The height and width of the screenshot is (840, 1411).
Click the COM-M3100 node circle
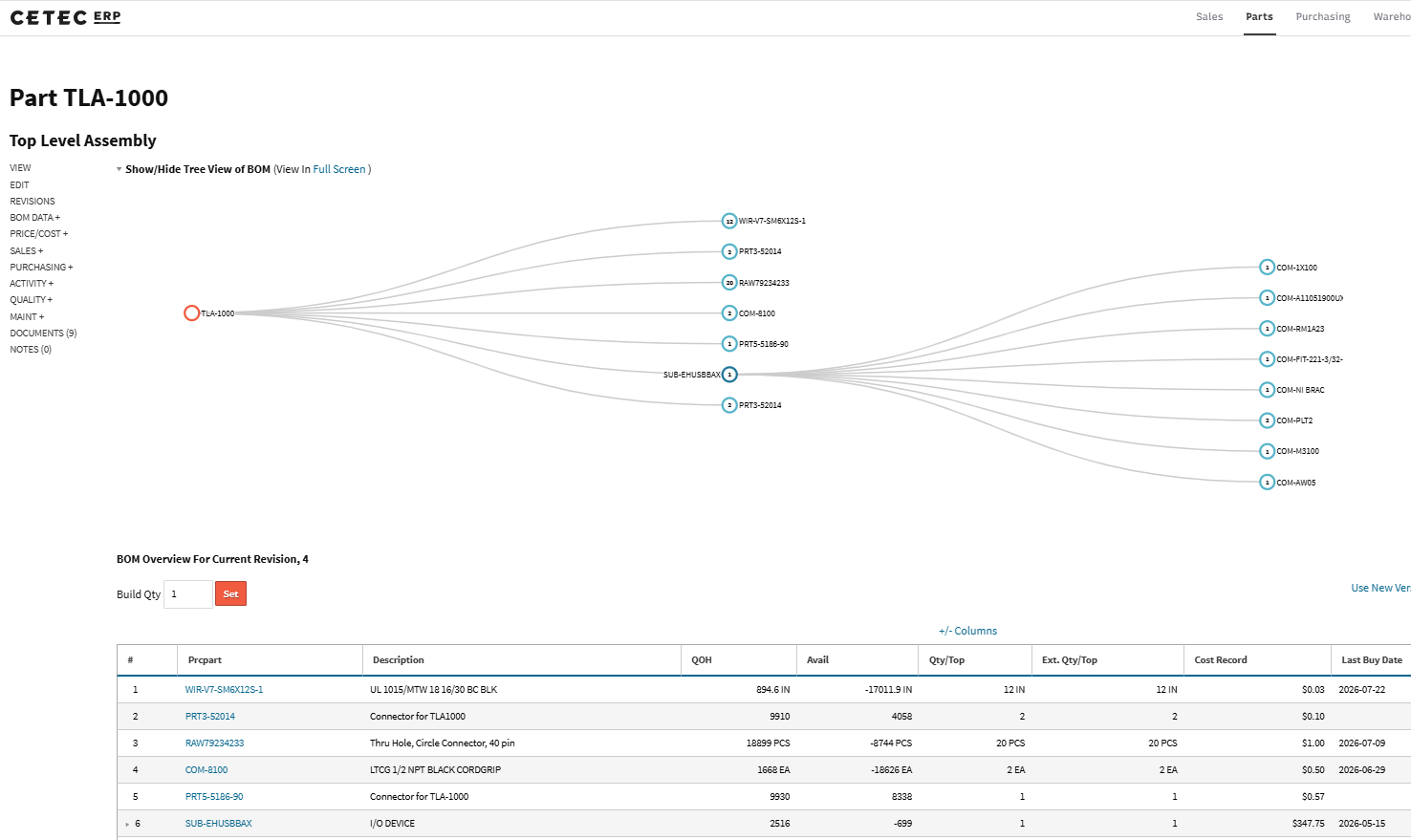(x=1267, y=451)
